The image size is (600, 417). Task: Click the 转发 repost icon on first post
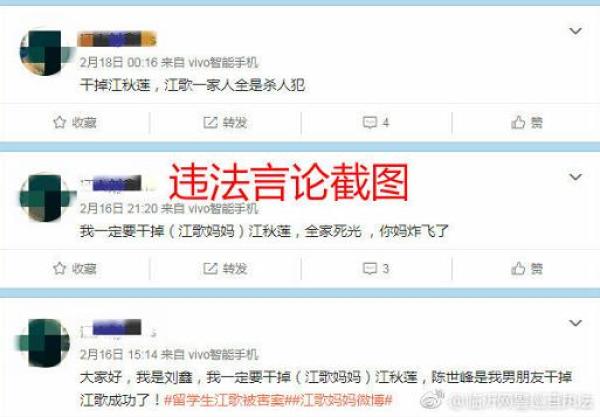(x=210, y=122)
